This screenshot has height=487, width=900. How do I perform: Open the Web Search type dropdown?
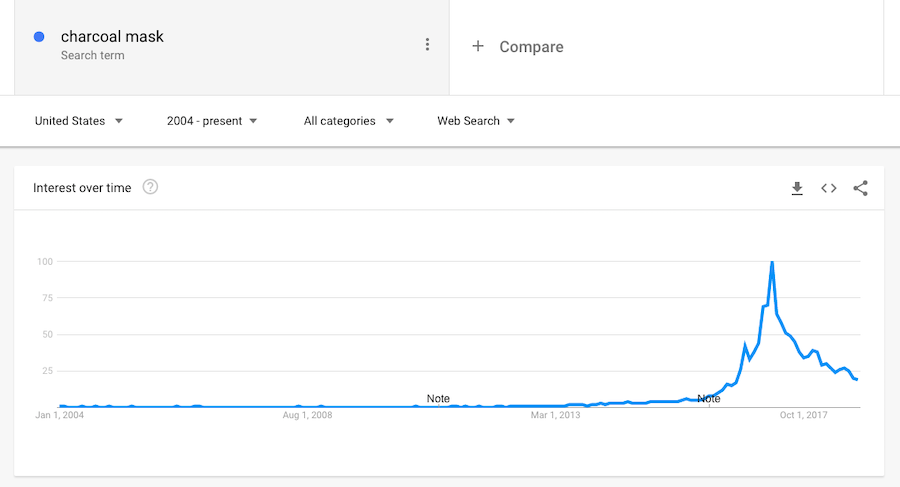click(476, 121)
